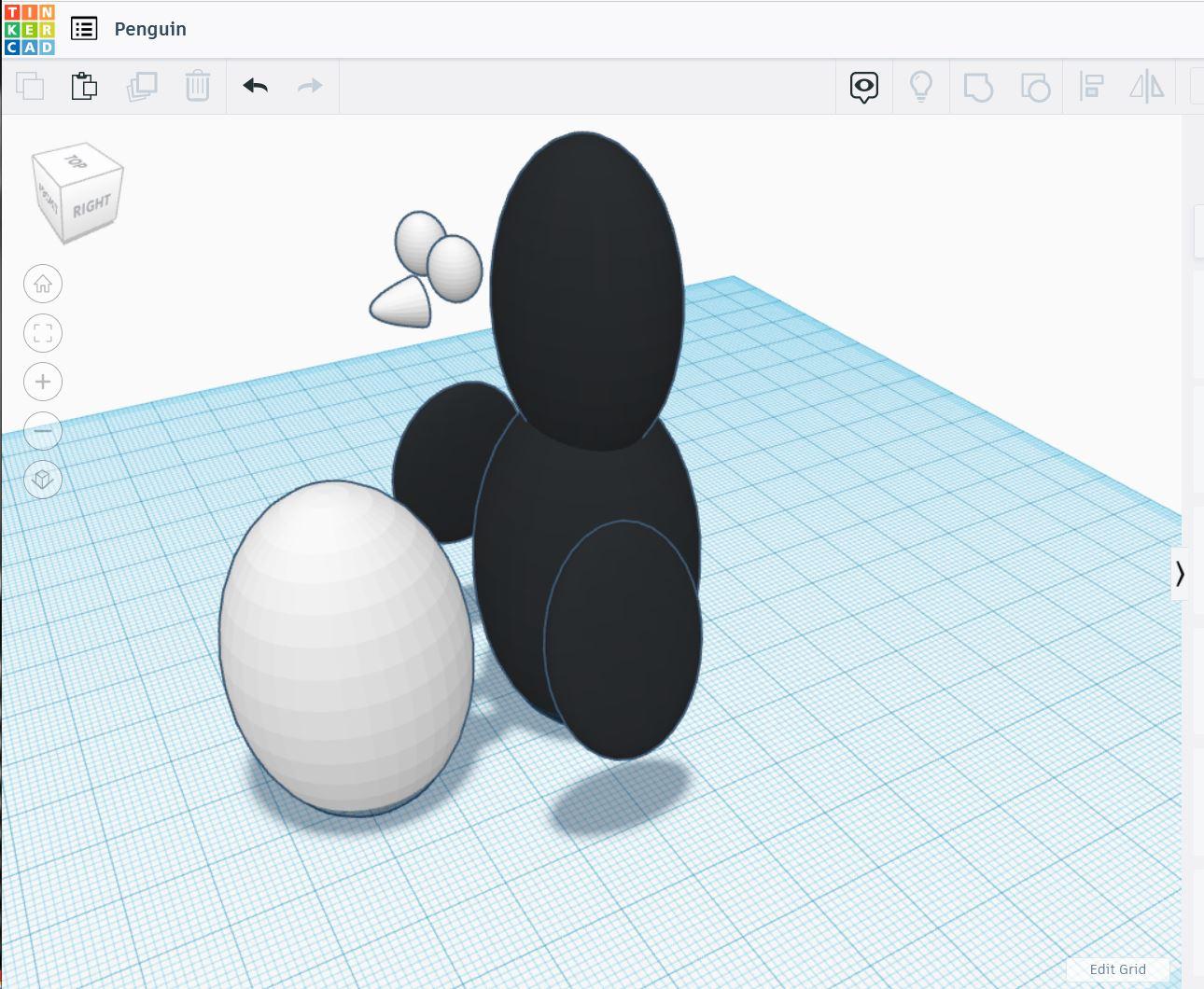This screenshot has width=1204, height=989.
Task: Click the Group shapes icon
Action: [x=978, y=88]
